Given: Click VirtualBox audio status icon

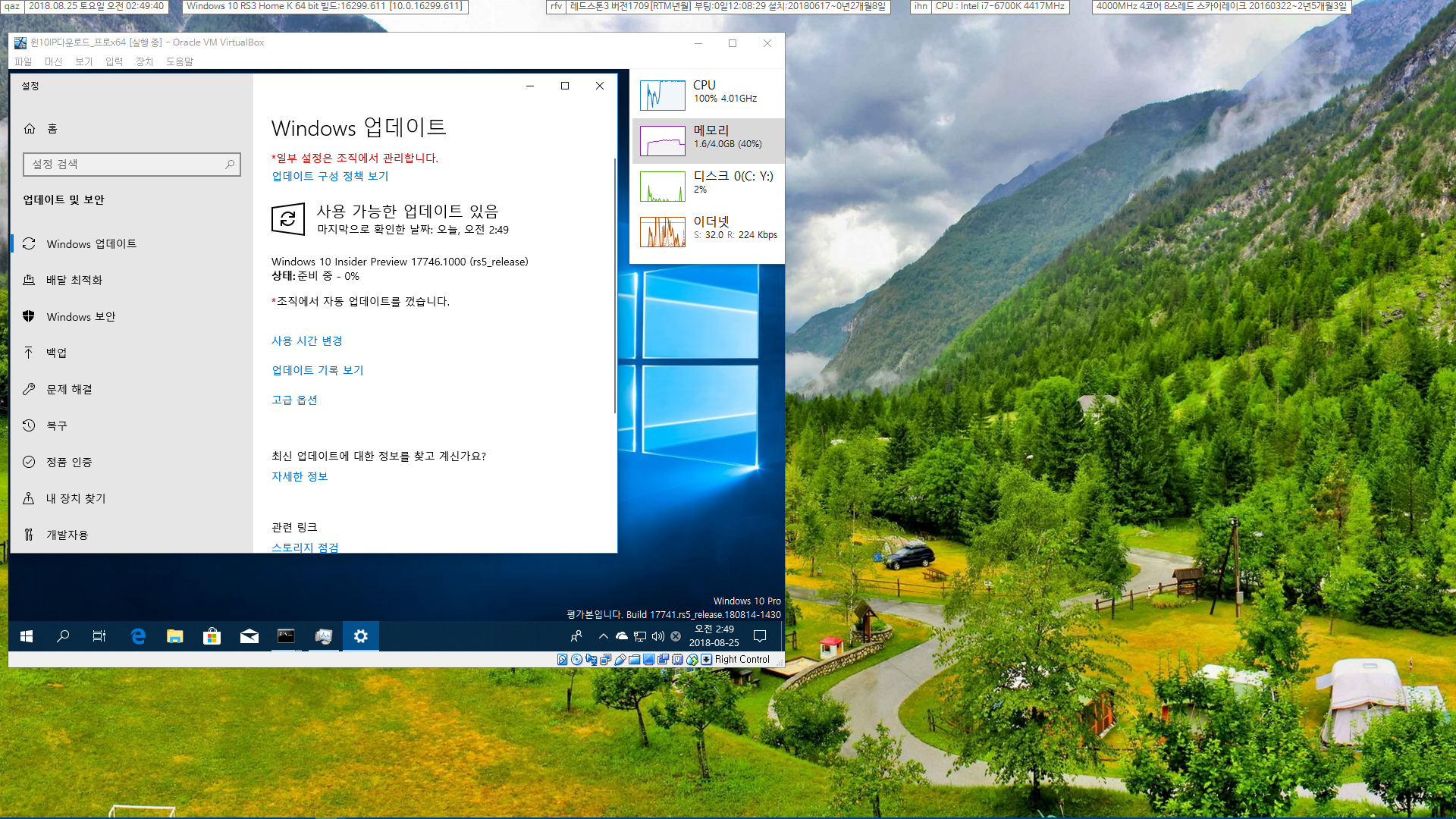Looking at the screenshot, I should pyautogui.click(x=591, y=659).
